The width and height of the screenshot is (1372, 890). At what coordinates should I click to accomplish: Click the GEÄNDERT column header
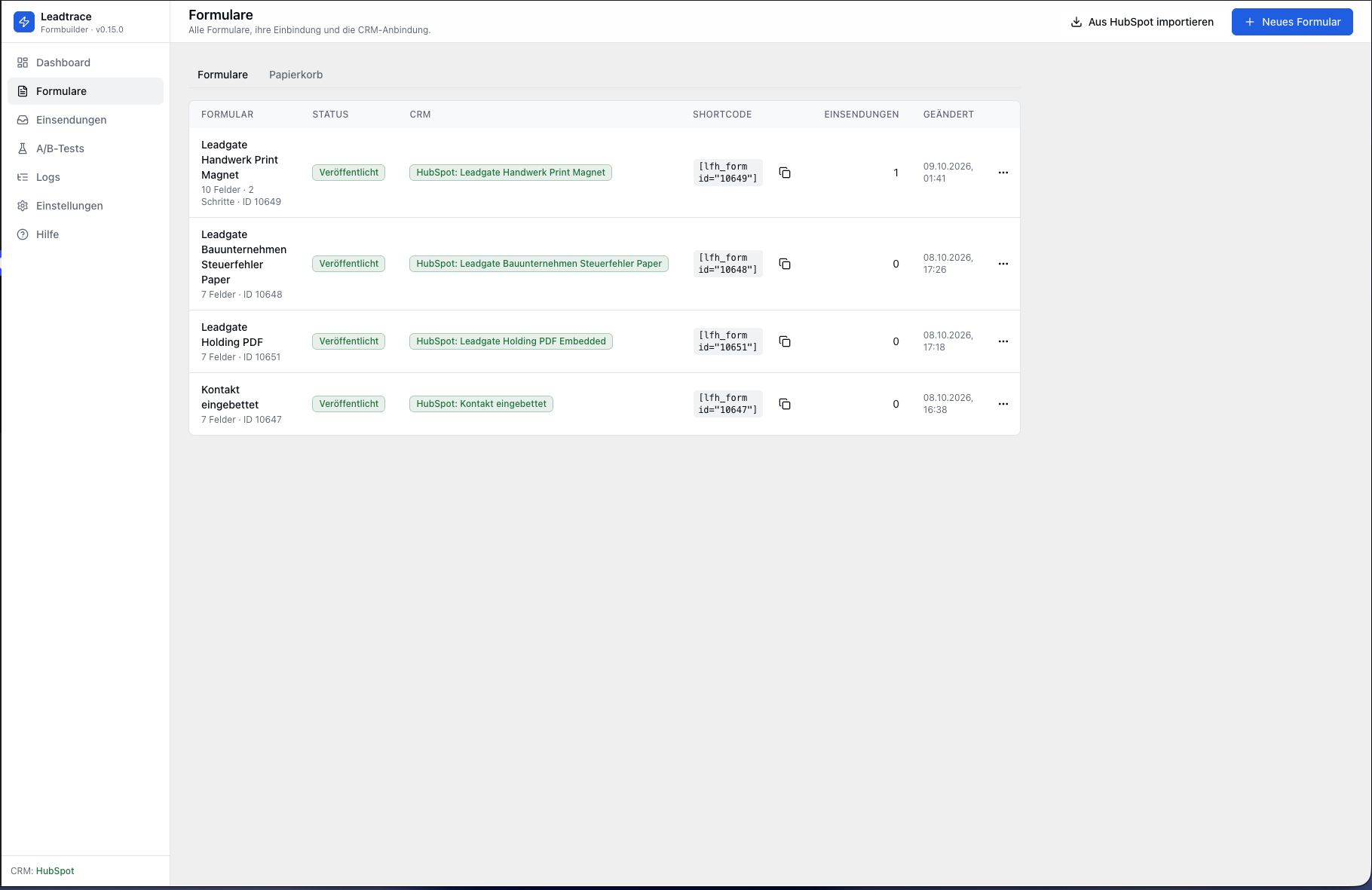[x=948, y=115]
